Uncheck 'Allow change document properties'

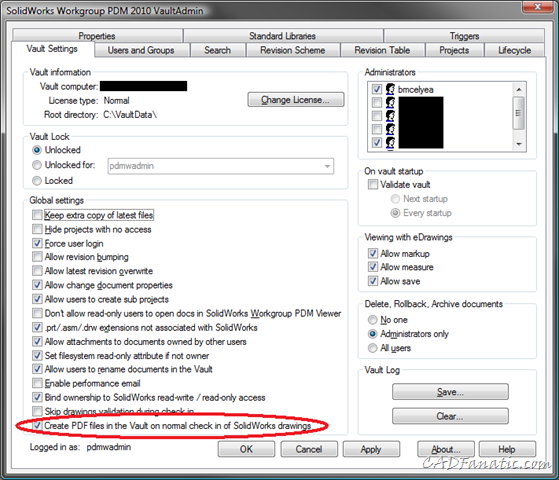point(37,285)
